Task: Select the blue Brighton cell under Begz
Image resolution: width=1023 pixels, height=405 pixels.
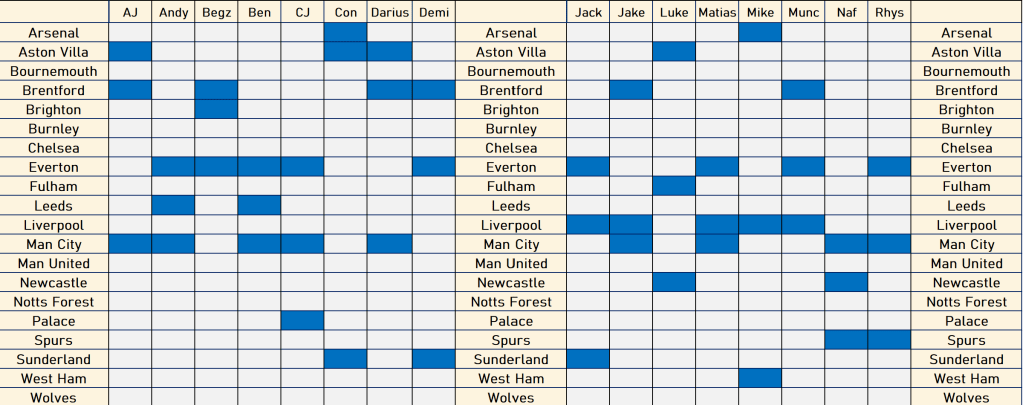Action: (216, 110)
